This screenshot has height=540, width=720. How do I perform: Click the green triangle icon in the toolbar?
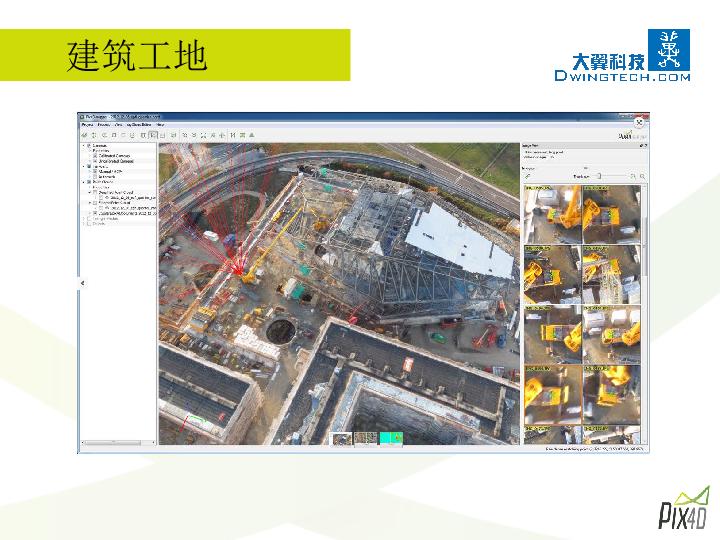pyautogui.click(x=252, y=134)
